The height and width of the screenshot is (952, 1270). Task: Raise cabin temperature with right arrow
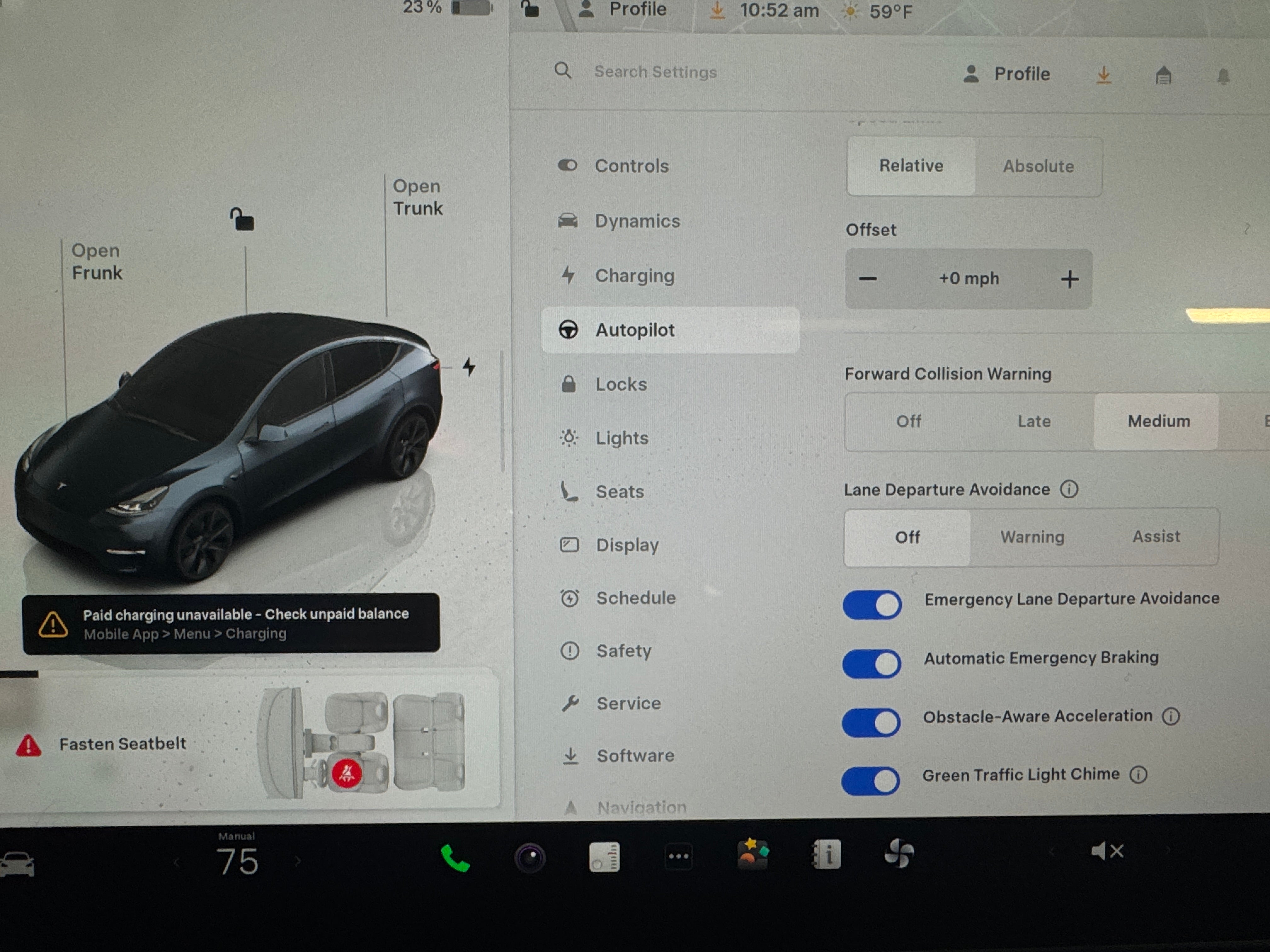(297, 861)
